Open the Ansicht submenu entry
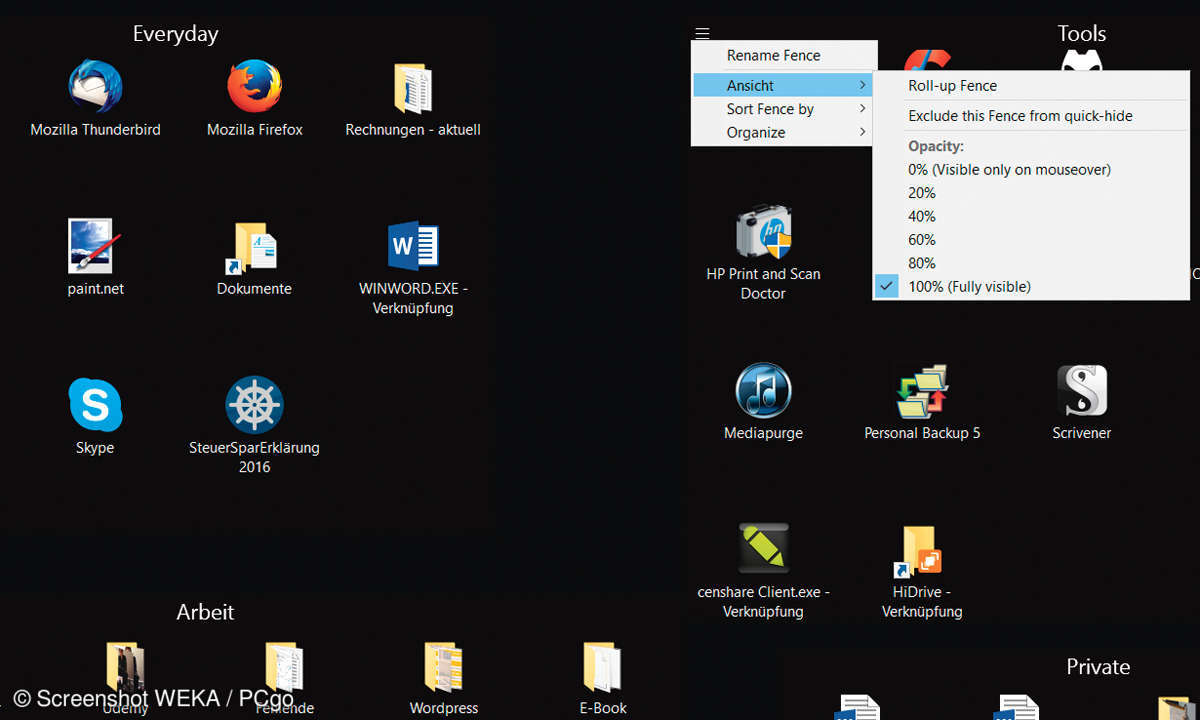This screenshot has height=720, width=1200. [x=784, y=86]
